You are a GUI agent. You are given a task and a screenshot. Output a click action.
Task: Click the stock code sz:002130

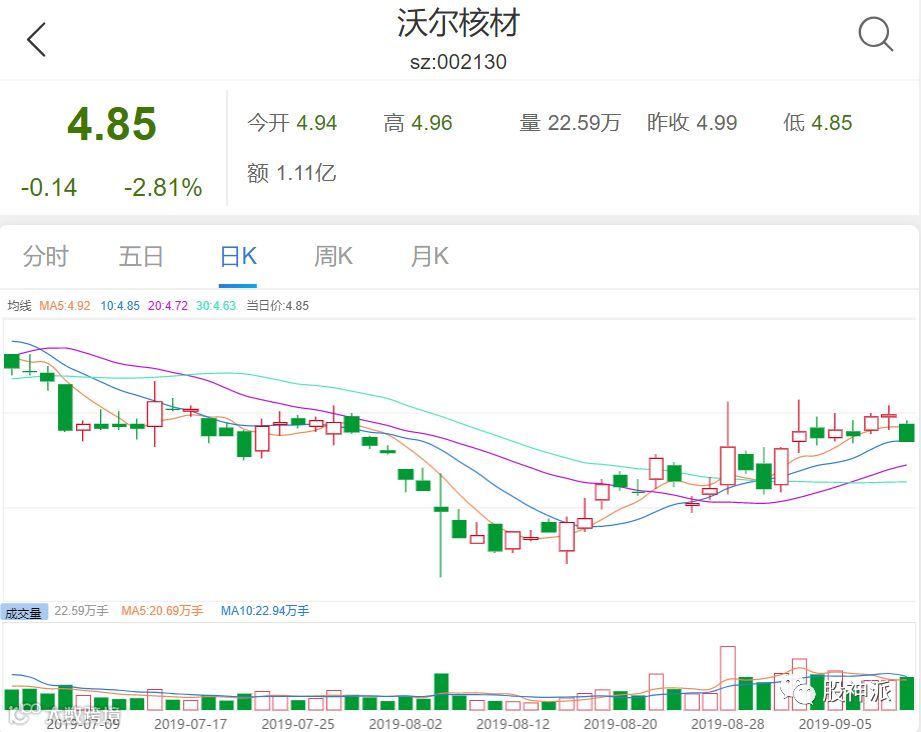pyautogui.click(x=458, y=62)
